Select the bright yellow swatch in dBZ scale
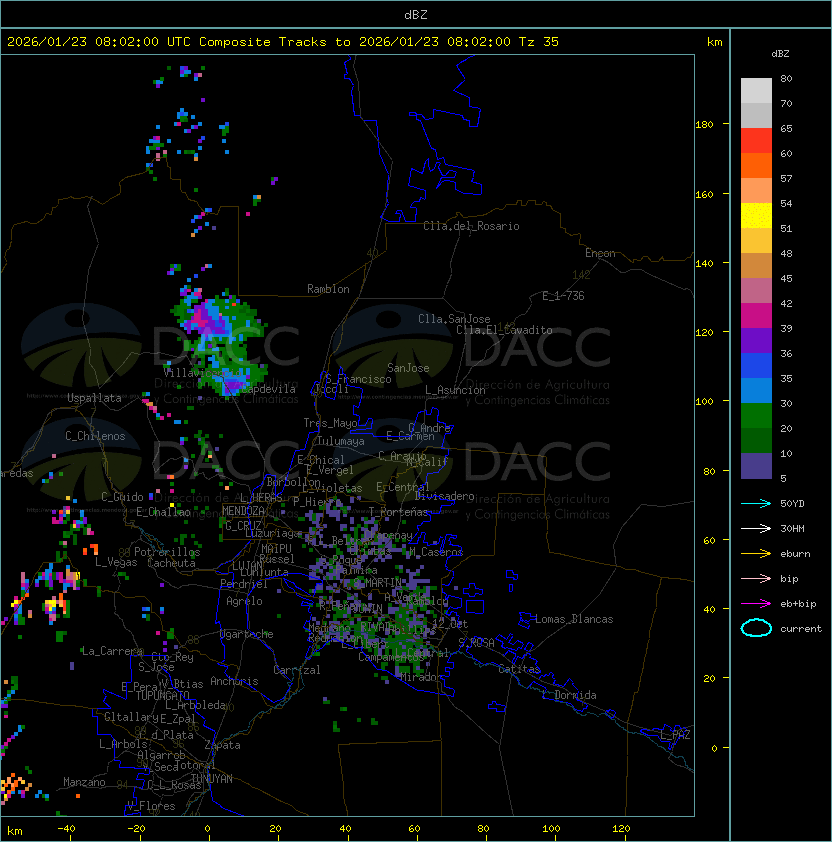This screenshot has height=842, width=832. point(756,216)
